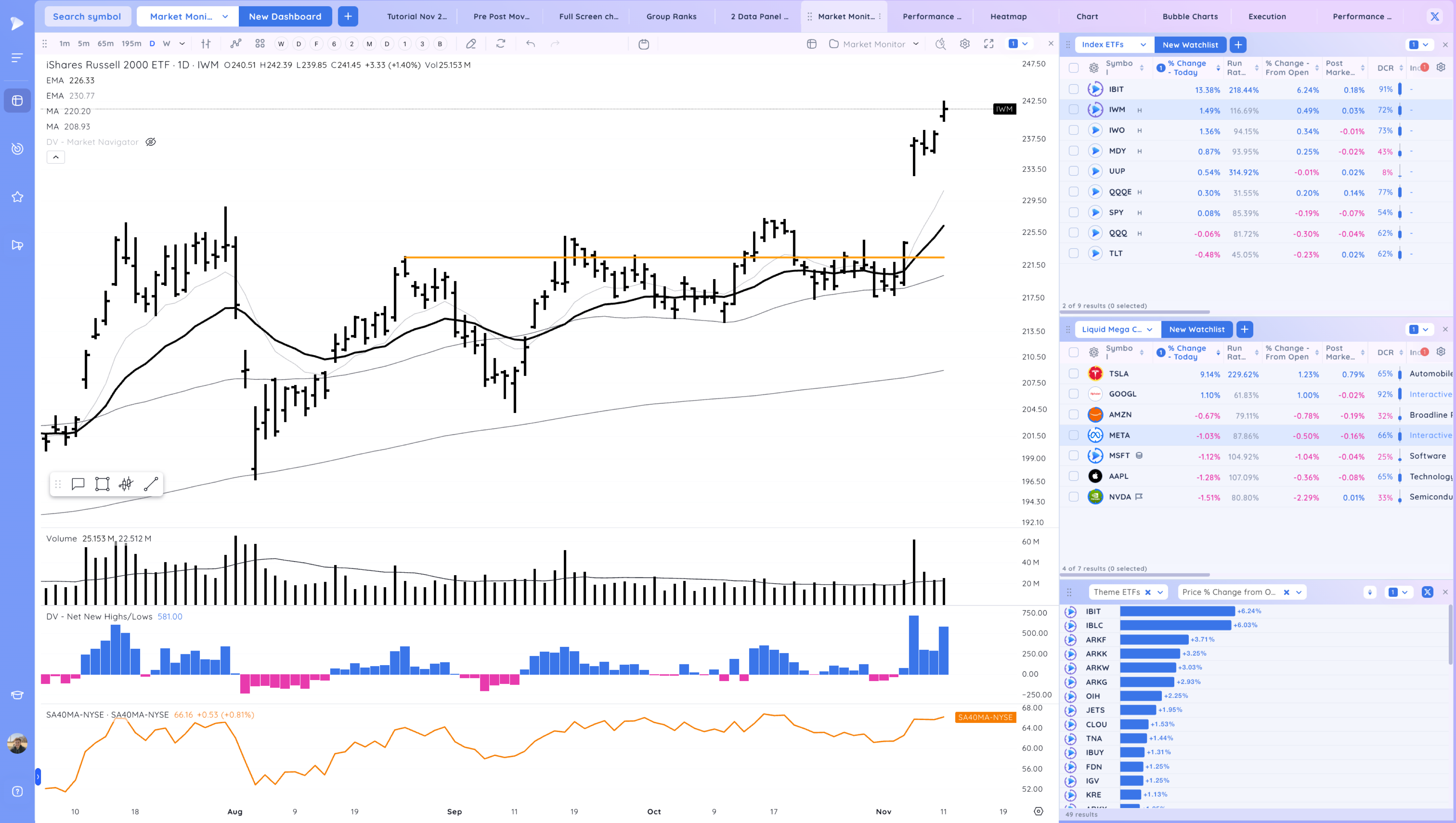The image size is (1456, 823).
Task: Open the calendar date picker icon
Action: [644, 44]
